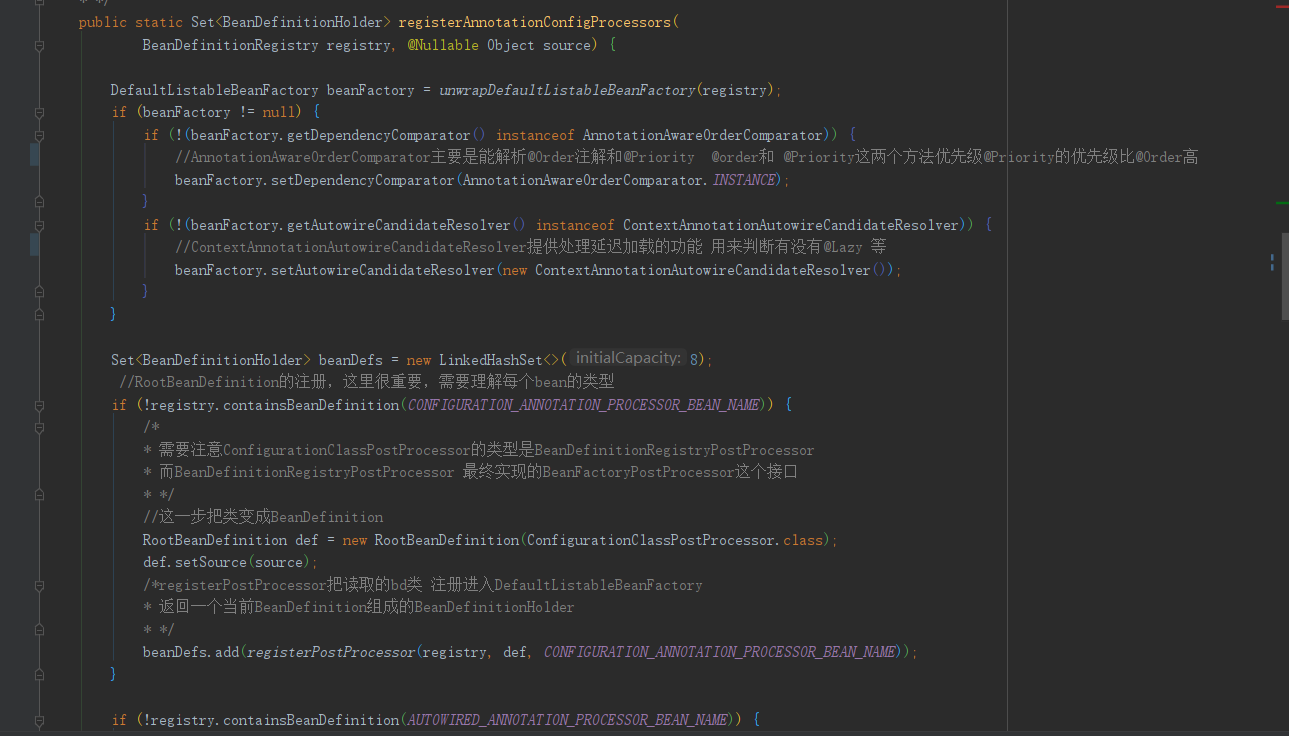Click the @Nullable annotation
The width and height of the screenshot is (1289, 736).
[442, 45]
